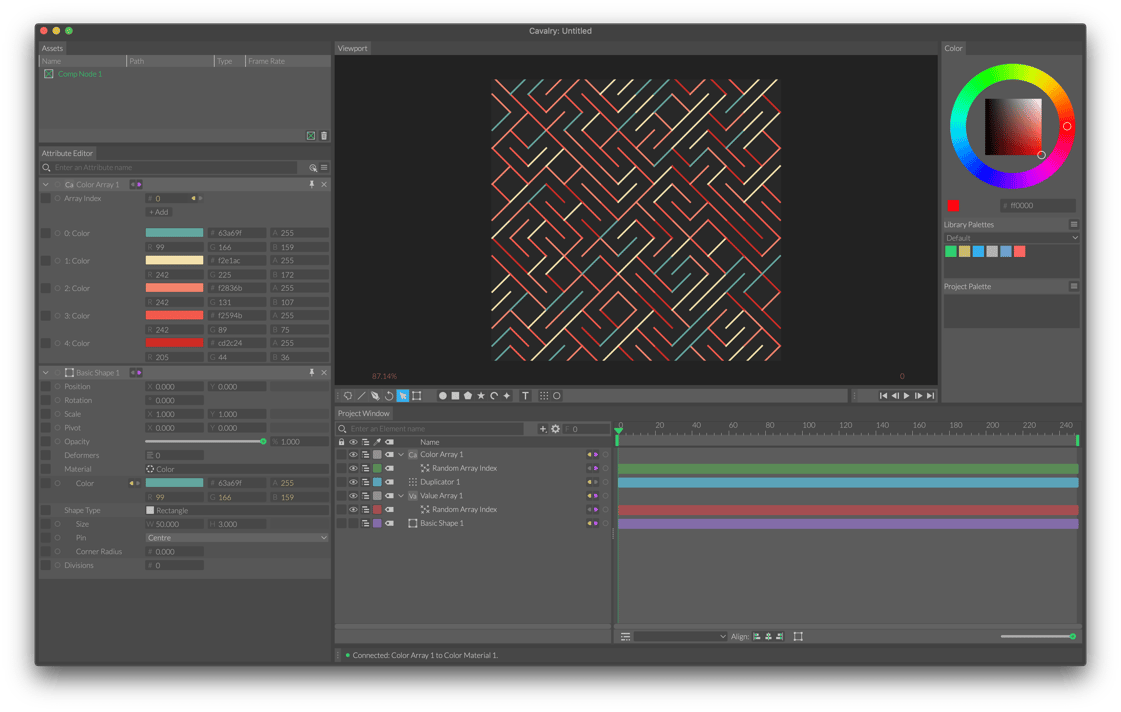This screenshot has height=712, width=1121.
Task: Jump to the last frame
Action: click(x=931, y=395)
